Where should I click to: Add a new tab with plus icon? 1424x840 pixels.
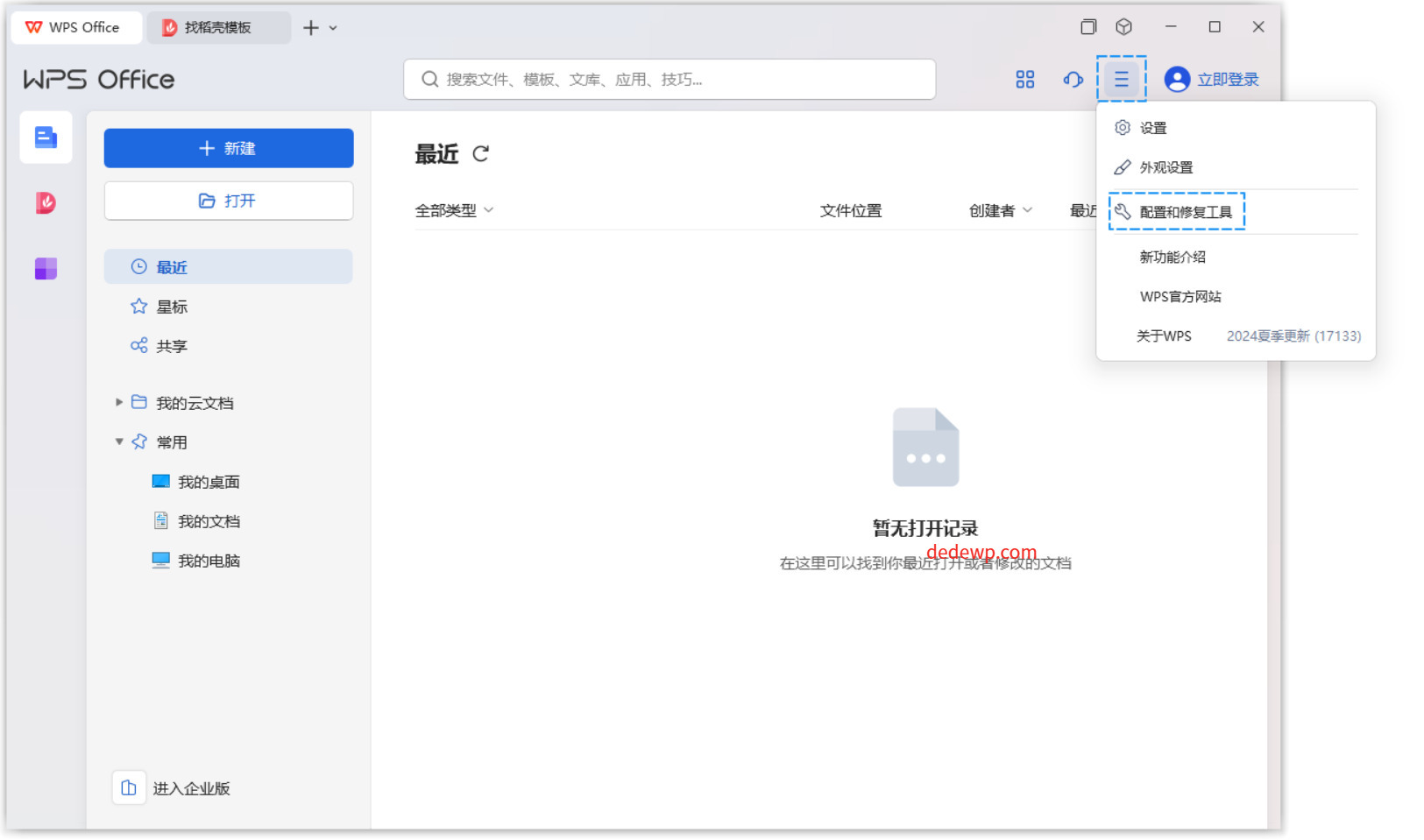310,28
